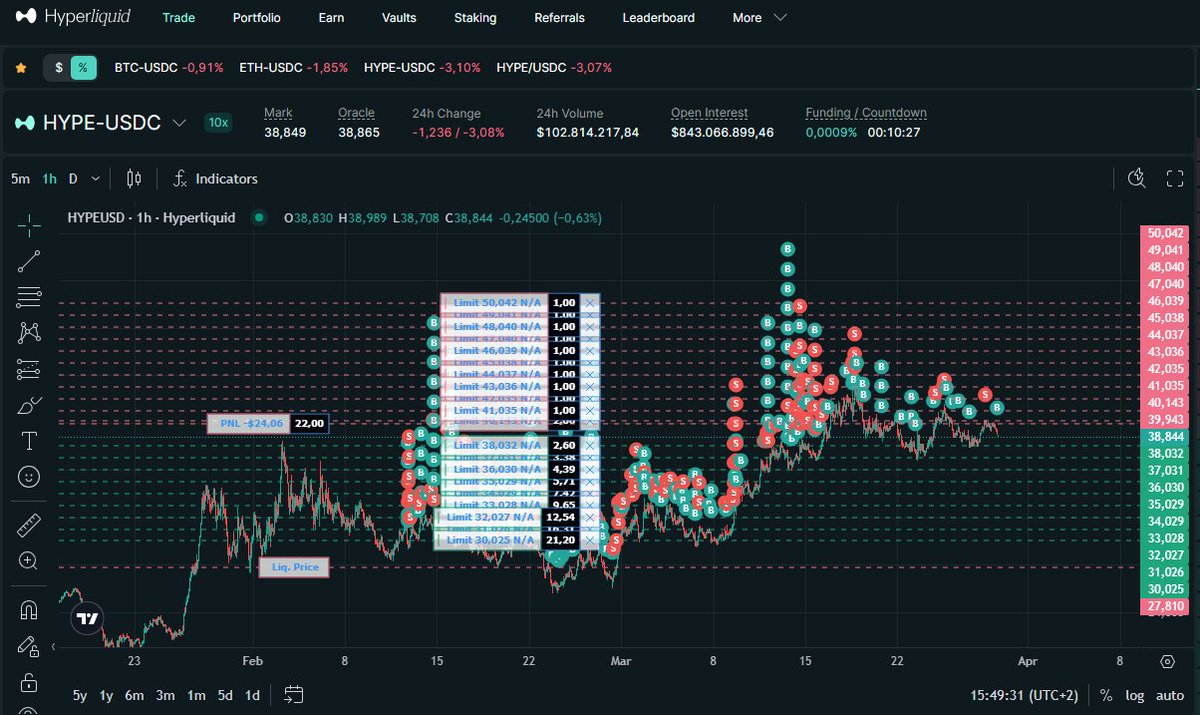Open the Indicators panel
1200x715 pixels.
(215, 179)
